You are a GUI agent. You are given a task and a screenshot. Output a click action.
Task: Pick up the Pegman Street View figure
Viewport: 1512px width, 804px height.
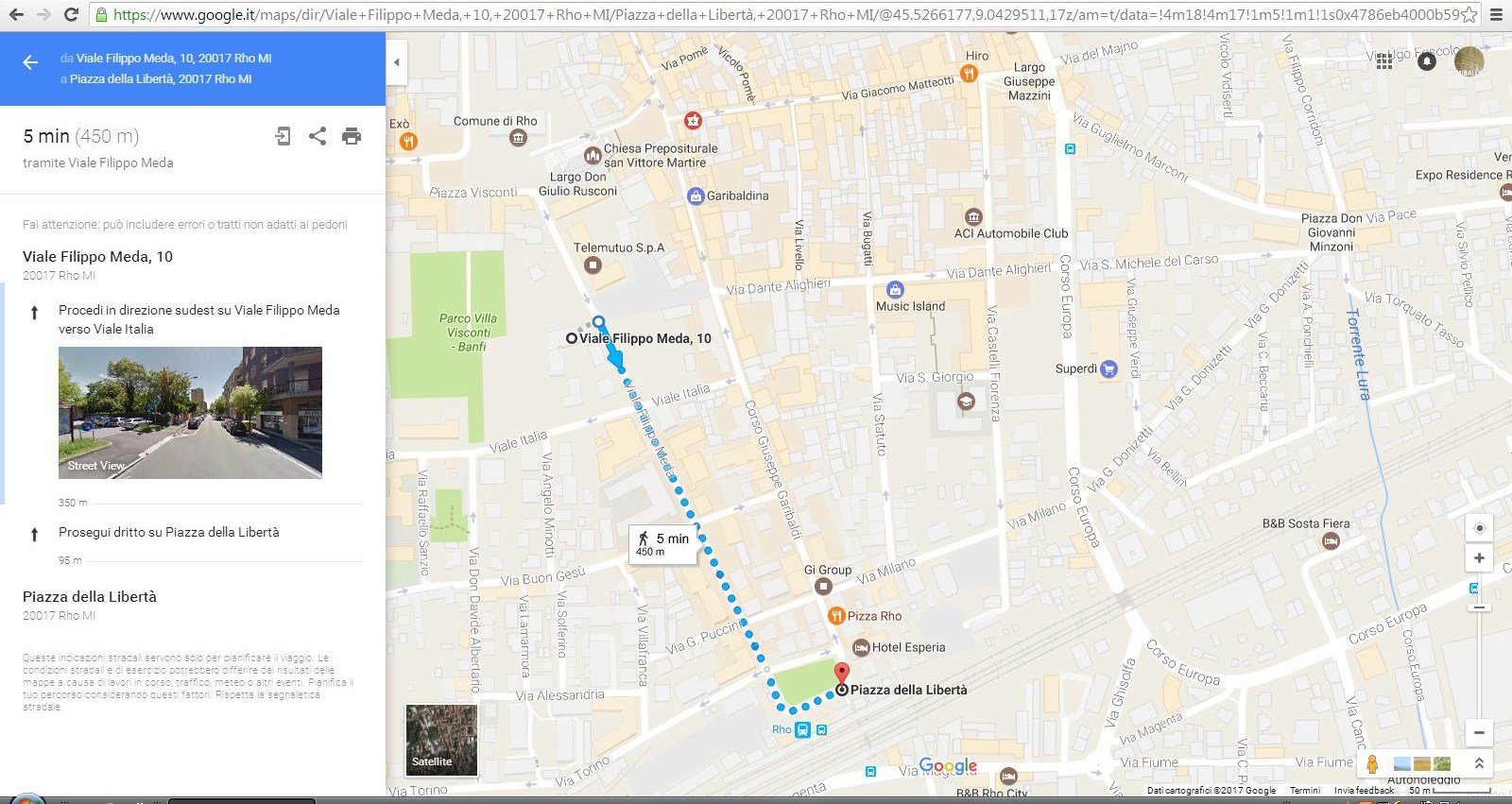(x=1372, y=763)
